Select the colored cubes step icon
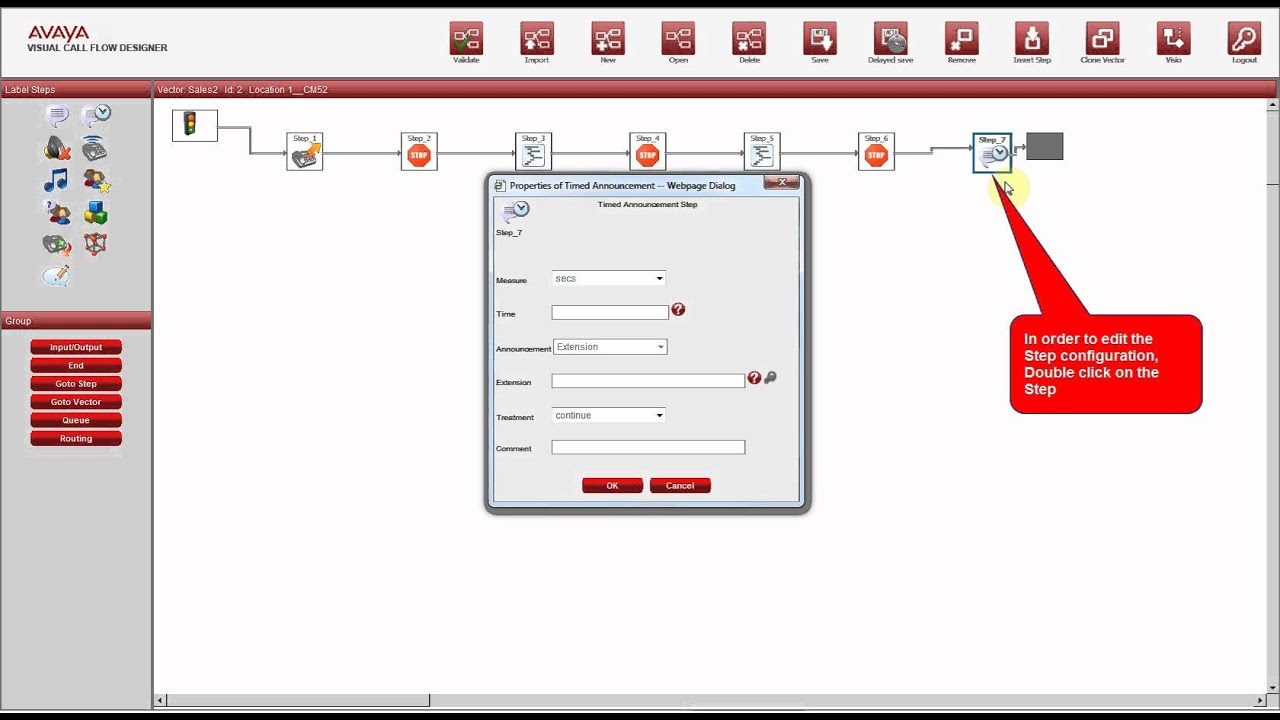The width and height of the screenshot is (1280, 720). pos(95,213)
